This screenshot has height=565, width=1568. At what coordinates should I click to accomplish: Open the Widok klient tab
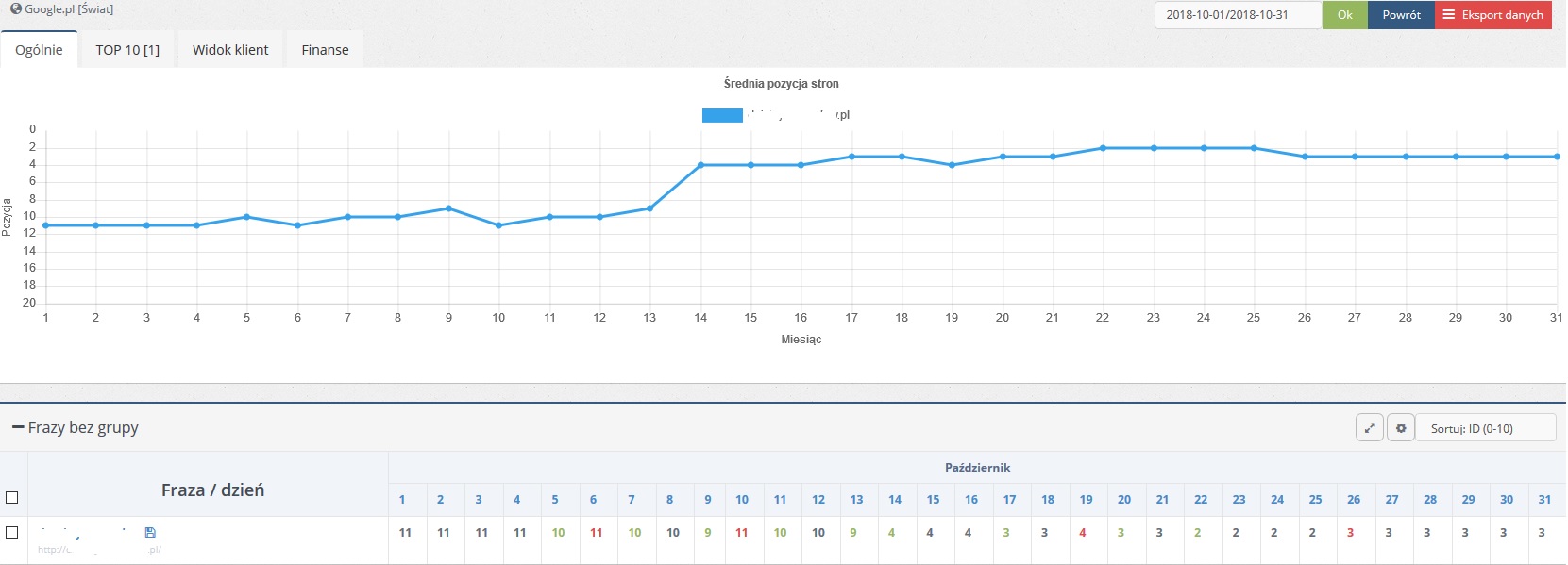(230, 50)
